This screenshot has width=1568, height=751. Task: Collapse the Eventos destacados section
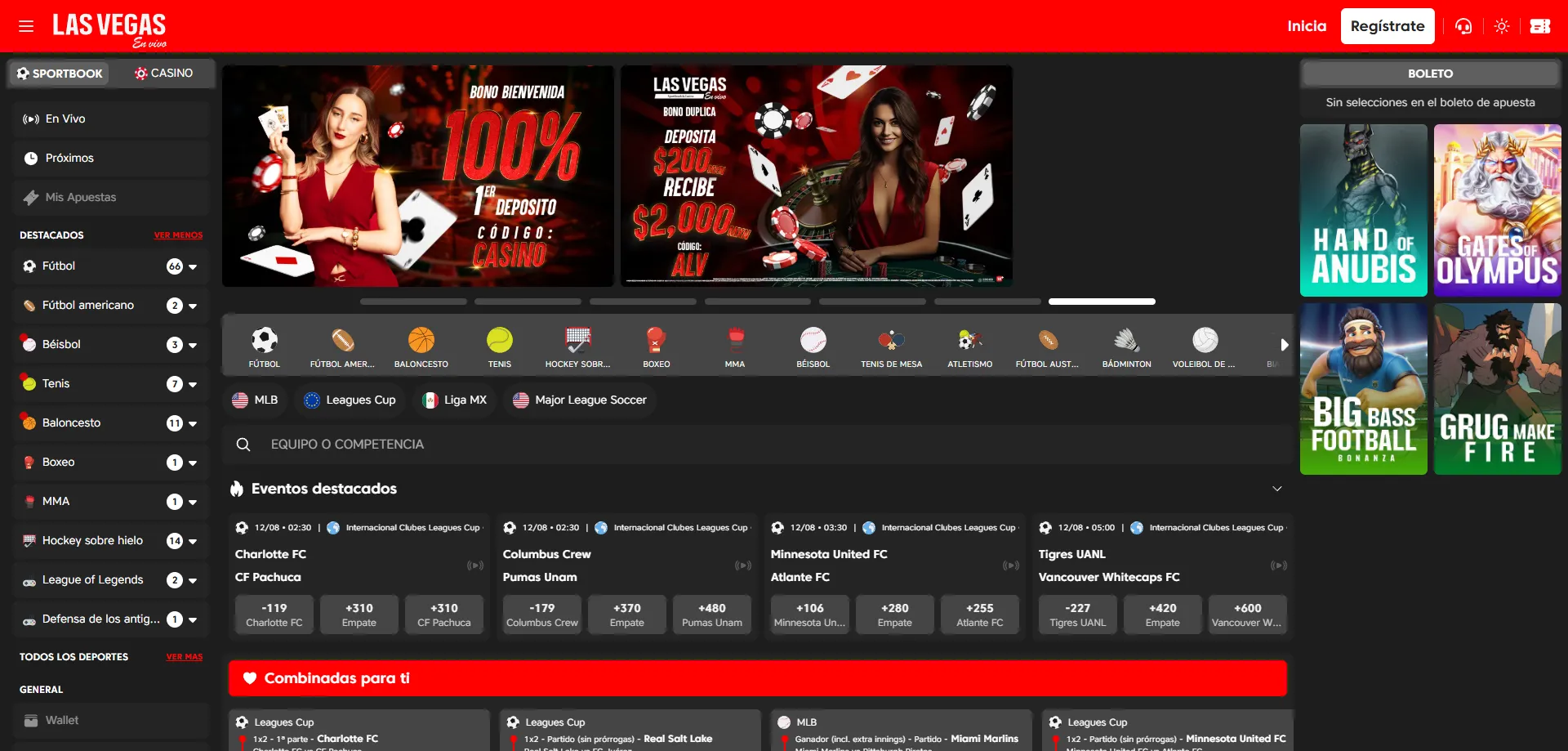(1277, 489)
